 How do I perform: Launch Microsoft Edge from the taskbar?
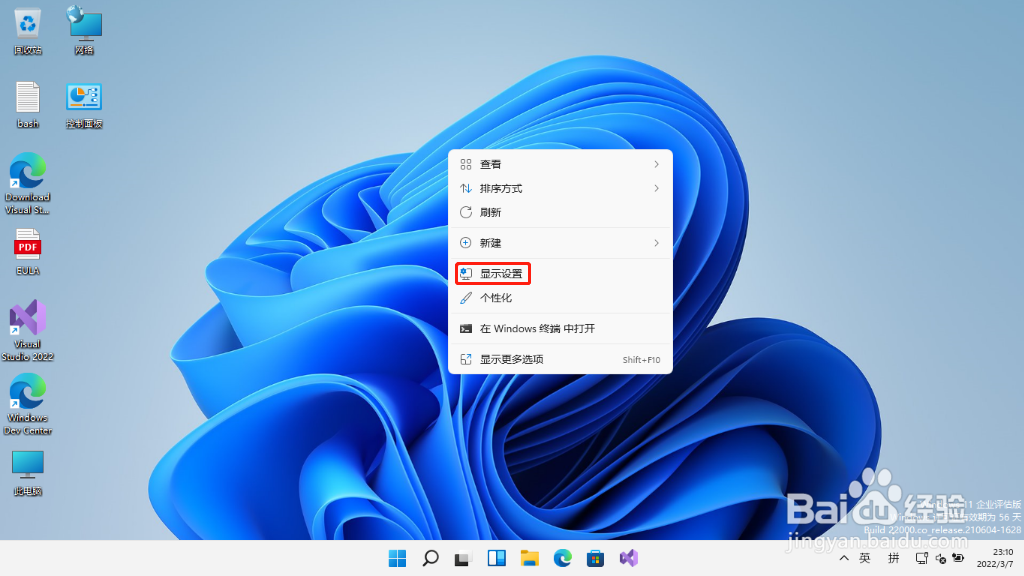pyautogui.click(x=562, y=558)
